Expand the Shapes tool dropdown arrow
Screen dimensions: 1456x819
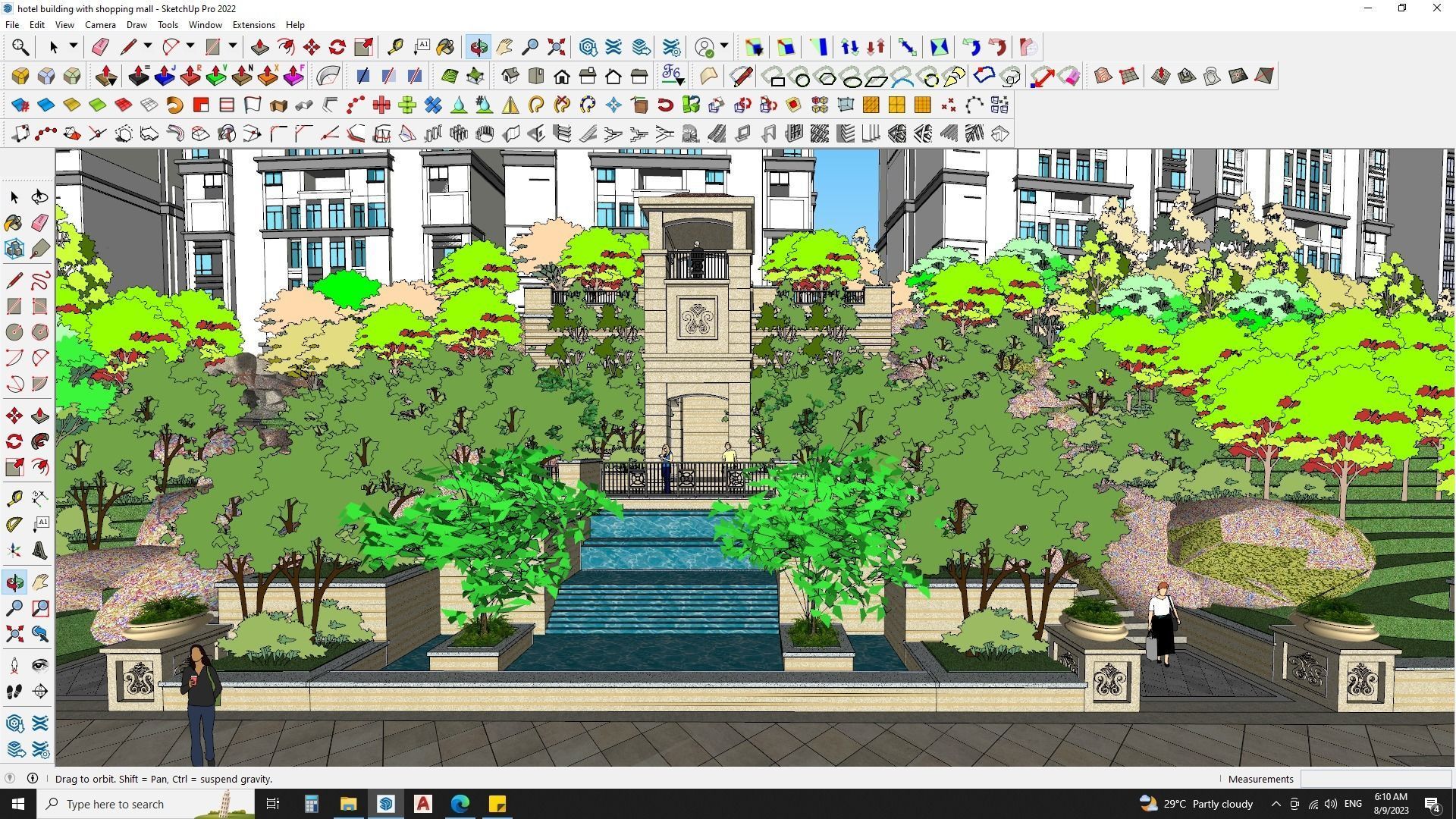click(x=233, y=46)
